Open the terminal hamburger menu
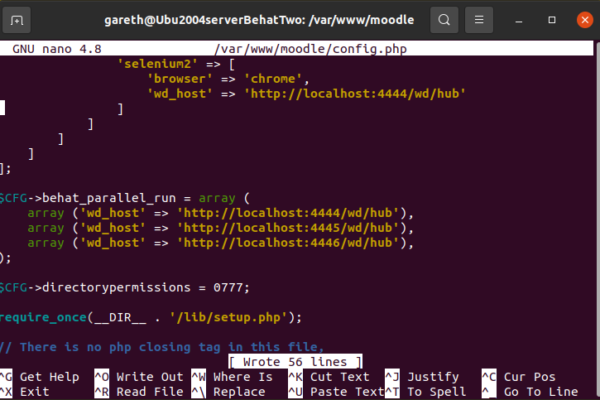 coord(479,20)
